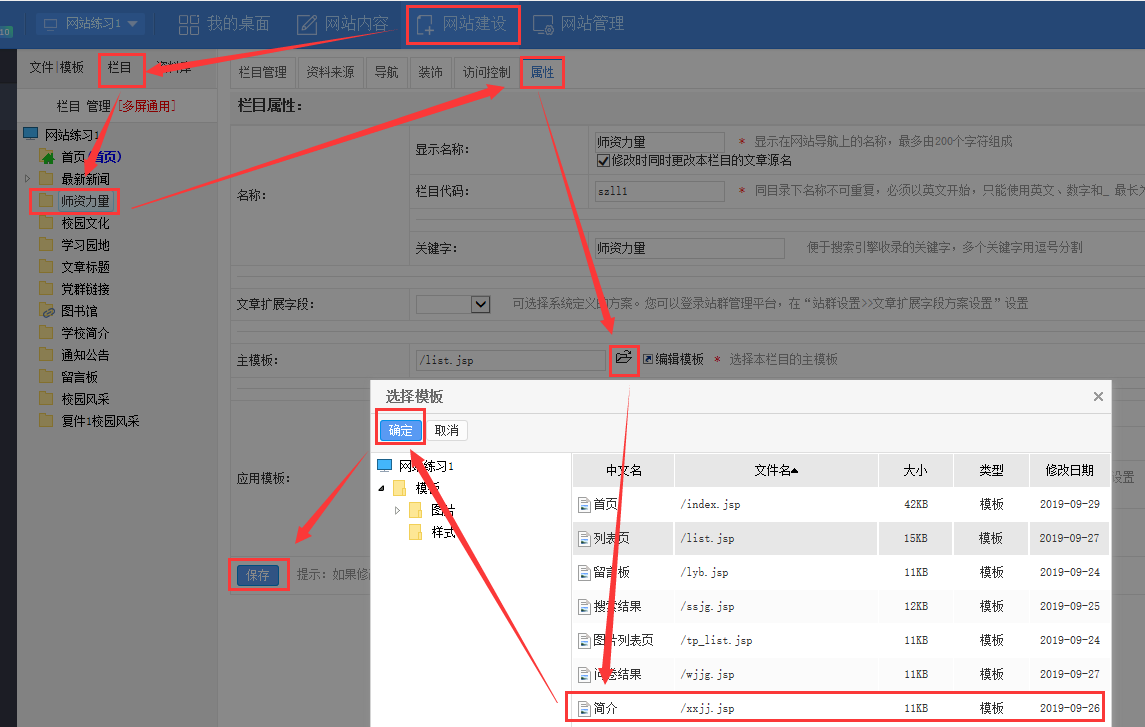Open the main template folder browse icon
Screen dimensions: 1145x727
point(624,358)
